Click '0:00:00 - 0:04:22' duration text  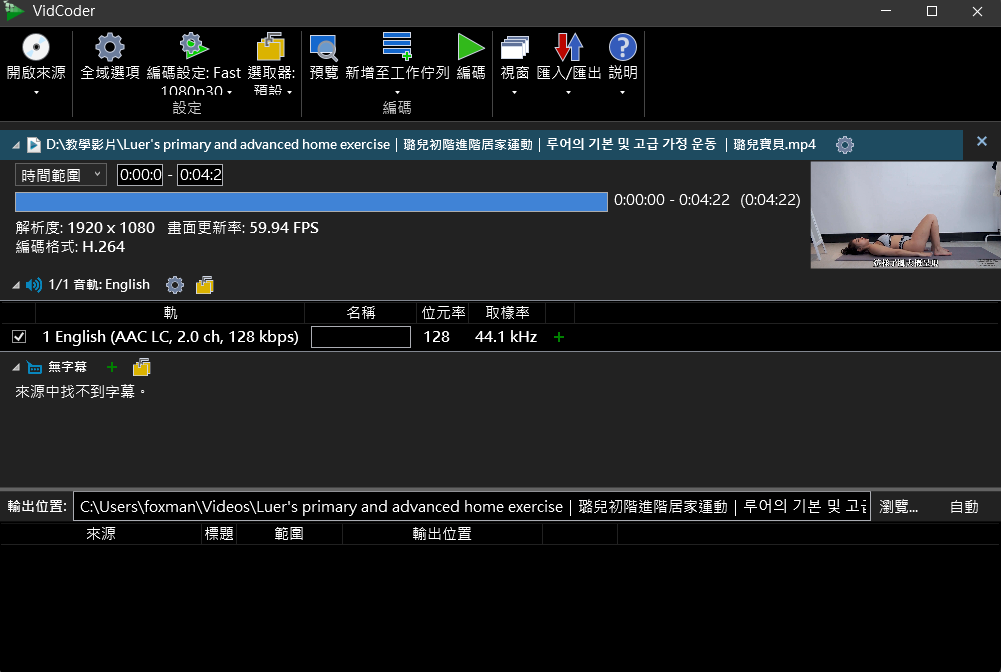point(672,200)
